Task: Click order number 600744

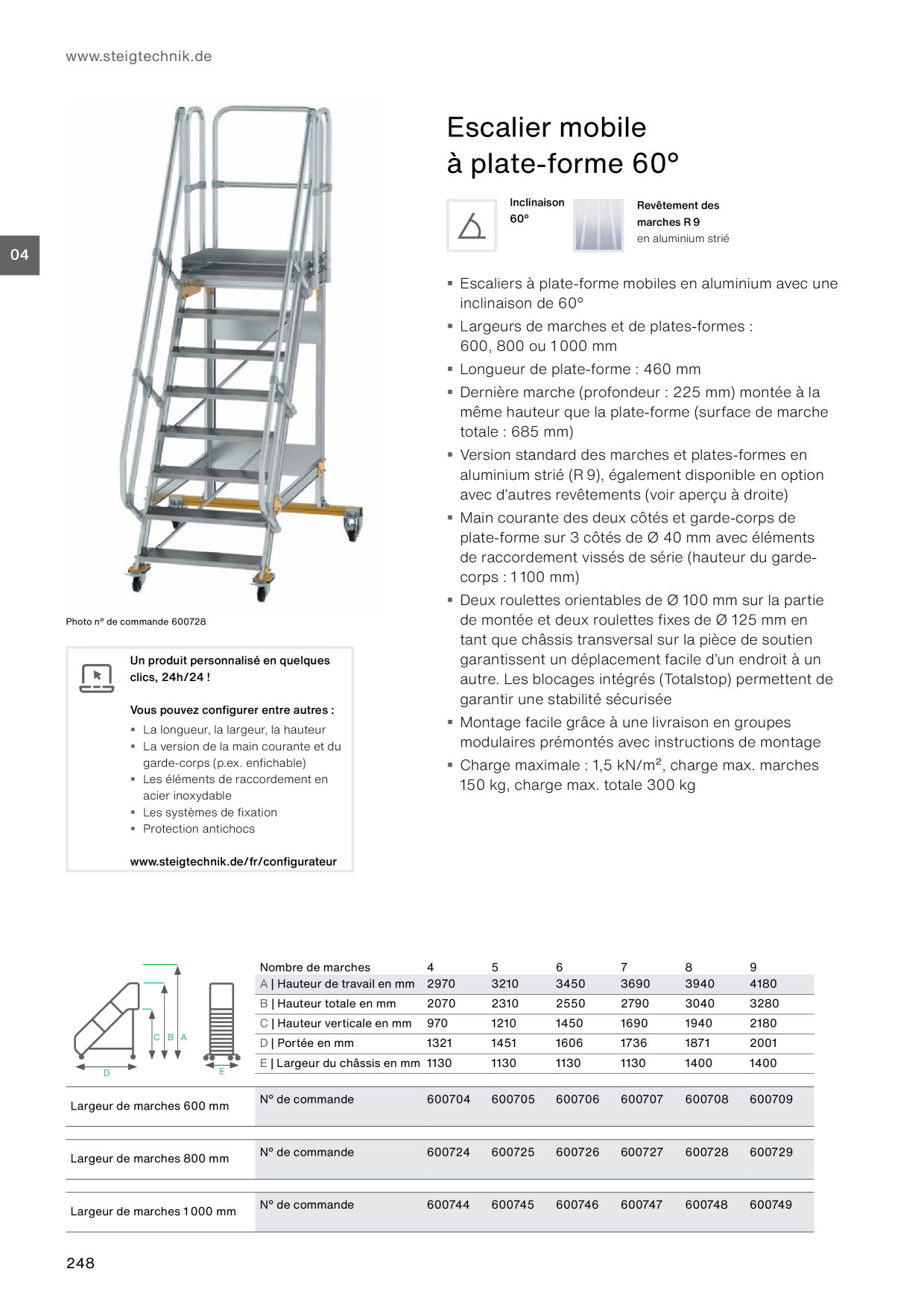Action: click(449, 1204)
